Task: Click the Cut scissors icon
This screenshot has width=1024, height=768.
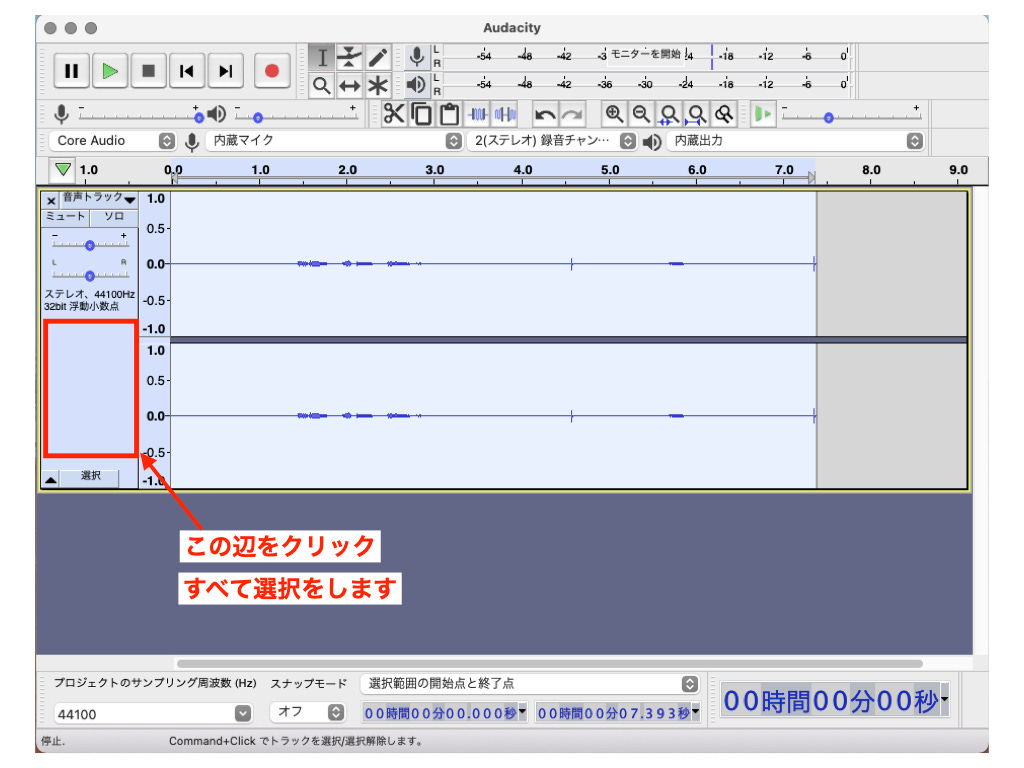Action: (x=394, y=114)
